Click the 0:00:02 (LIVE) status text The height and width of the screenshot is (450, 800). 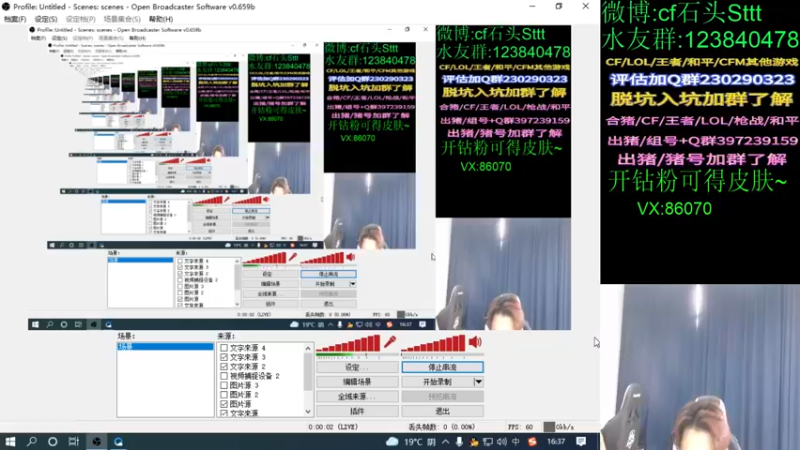[x=333, y=427]
